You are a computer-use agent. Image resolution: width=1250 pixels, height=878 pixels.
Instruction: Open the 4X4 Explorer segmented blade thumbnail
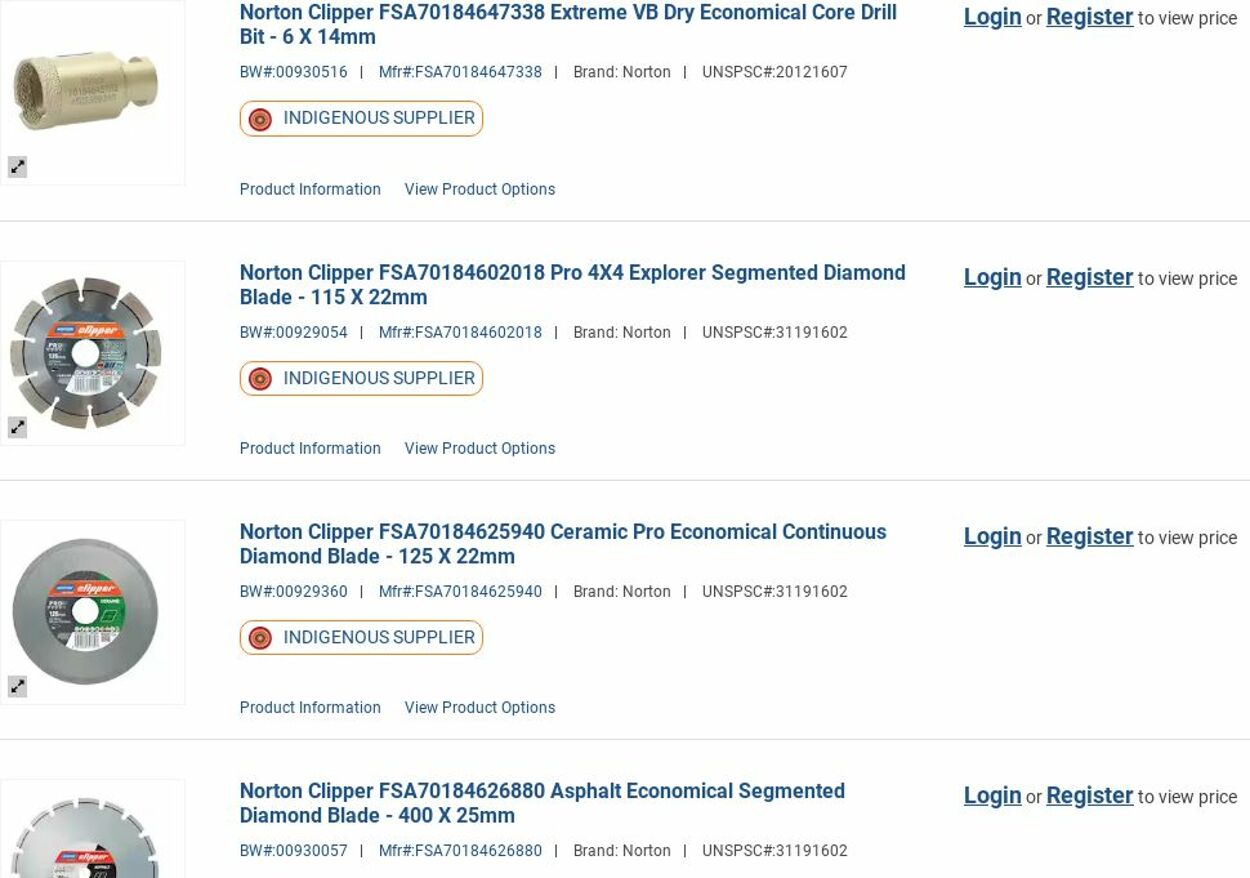pyautogui.click(x=86, y=352)
